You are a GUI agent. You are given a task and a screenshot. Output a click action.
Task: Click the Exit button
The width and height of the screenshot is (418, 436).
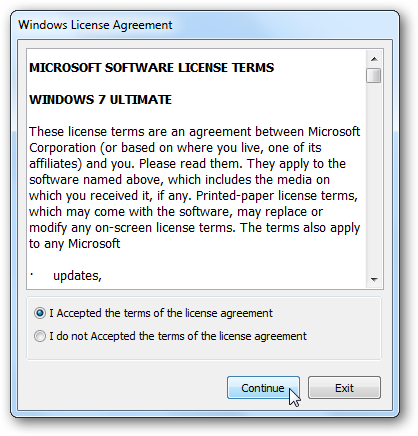tap(344, 388)
